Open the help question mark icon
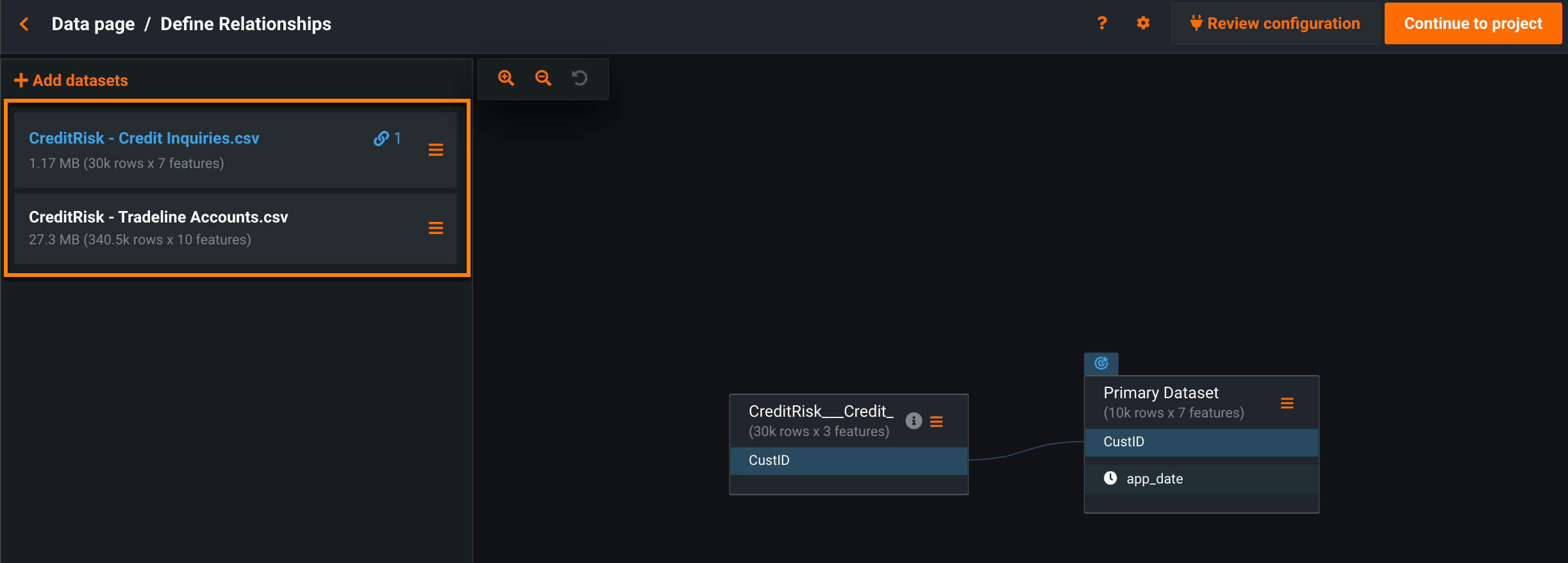 1102,24
